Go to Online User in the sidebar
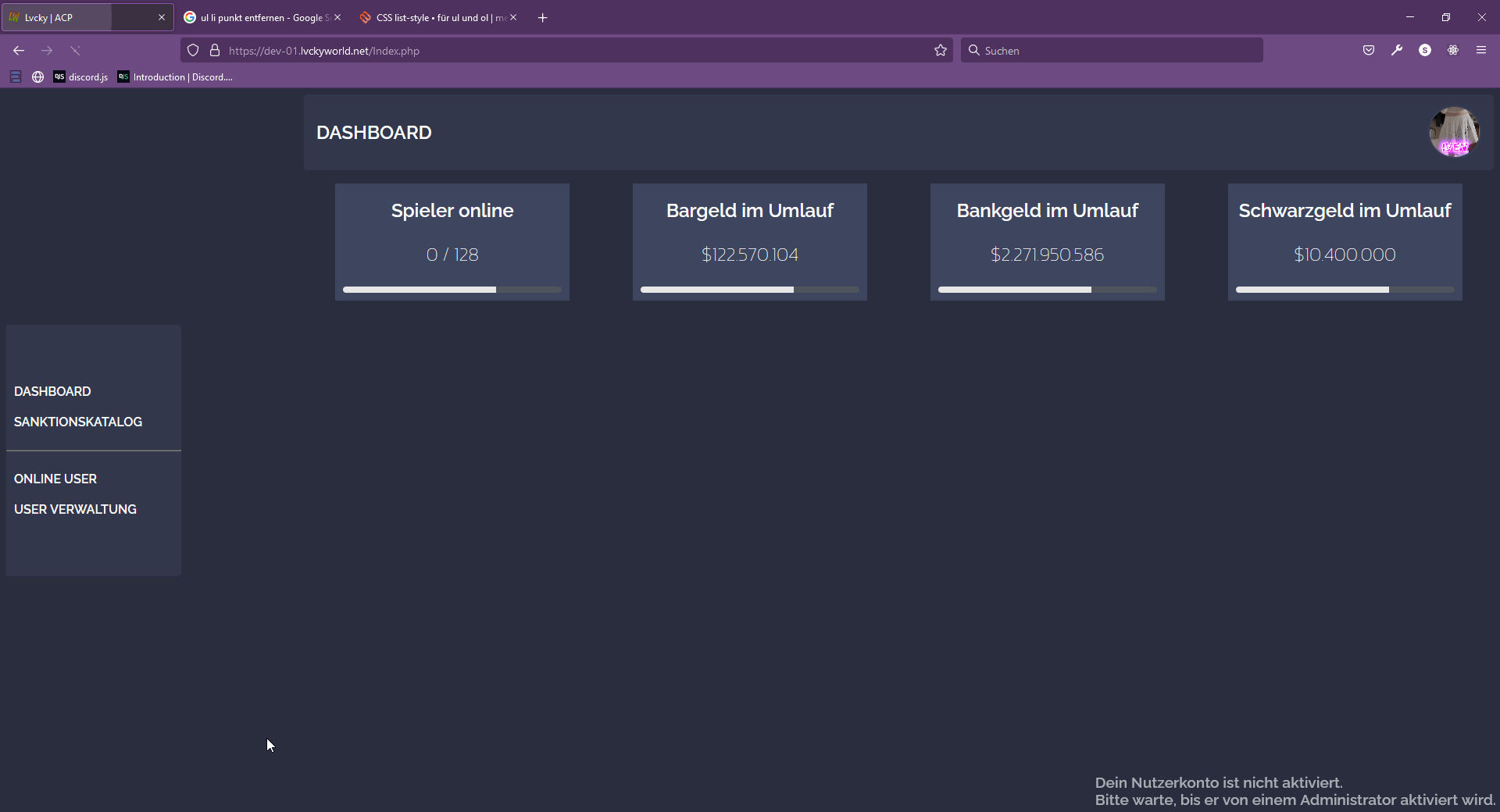Image resolution: width=1500 pixels, height=812 pixels. (55, 479)
